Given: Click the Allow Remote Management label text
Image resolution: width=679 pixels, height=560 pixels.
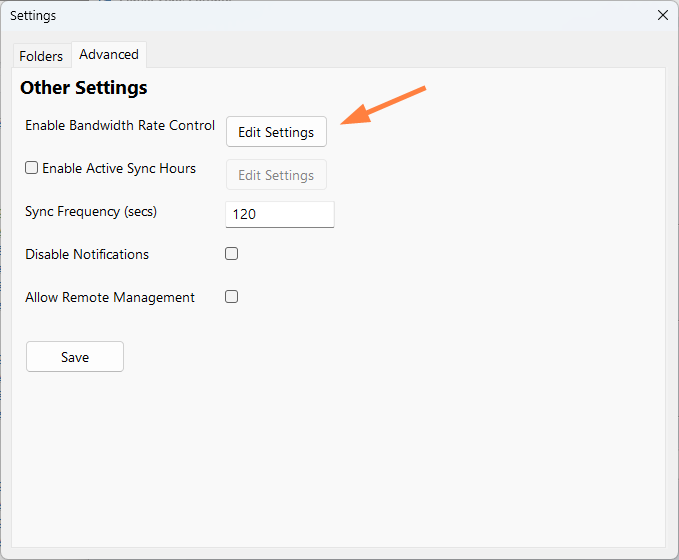Looking at the screenshot, I should 110,298.
